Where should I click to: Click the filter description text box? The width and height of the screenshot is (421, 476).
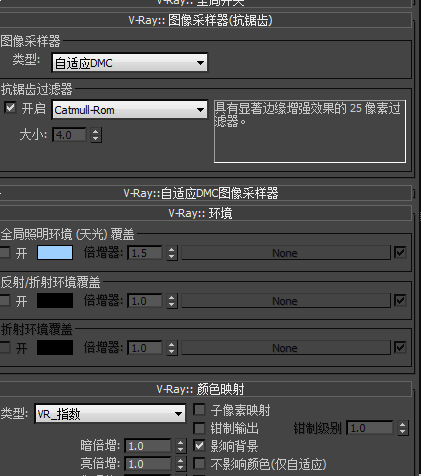[310, 131]
